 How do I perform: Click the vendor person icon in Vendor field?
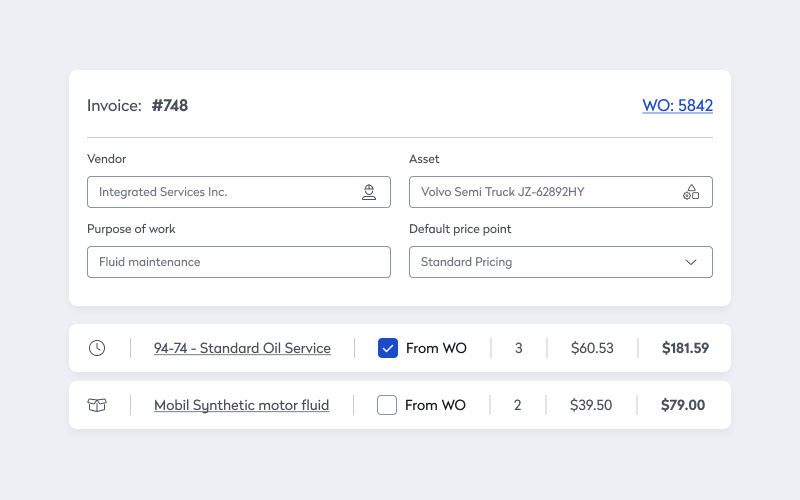369,192
